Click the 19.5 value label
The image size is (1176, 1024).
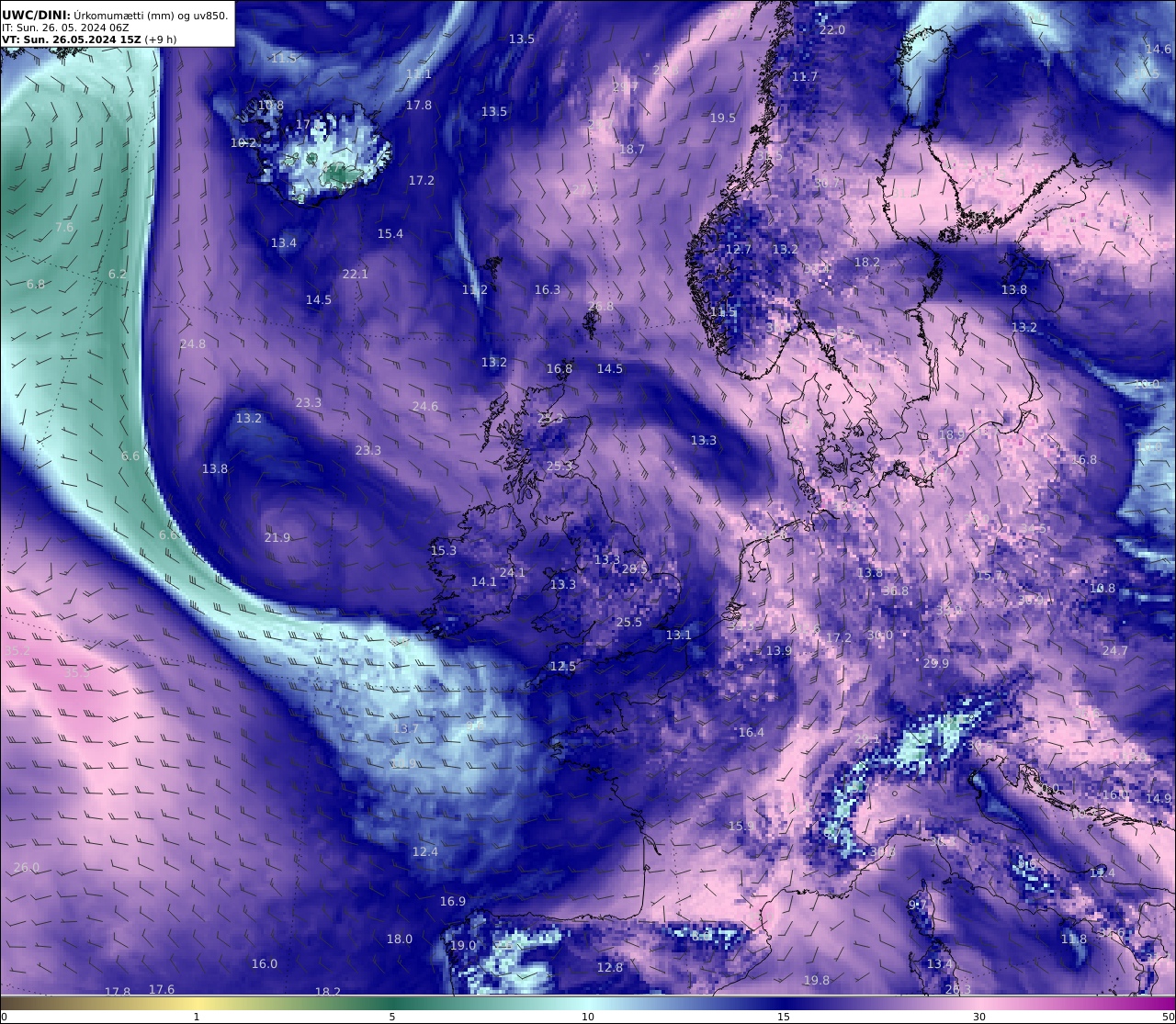coord(723,118)
